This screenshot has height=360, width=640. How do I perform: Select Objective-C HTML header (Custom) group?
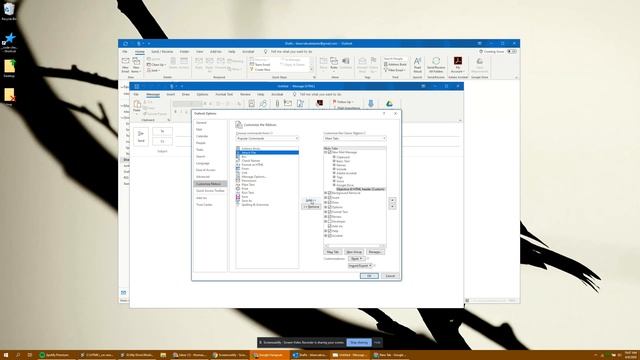point(360,189)
